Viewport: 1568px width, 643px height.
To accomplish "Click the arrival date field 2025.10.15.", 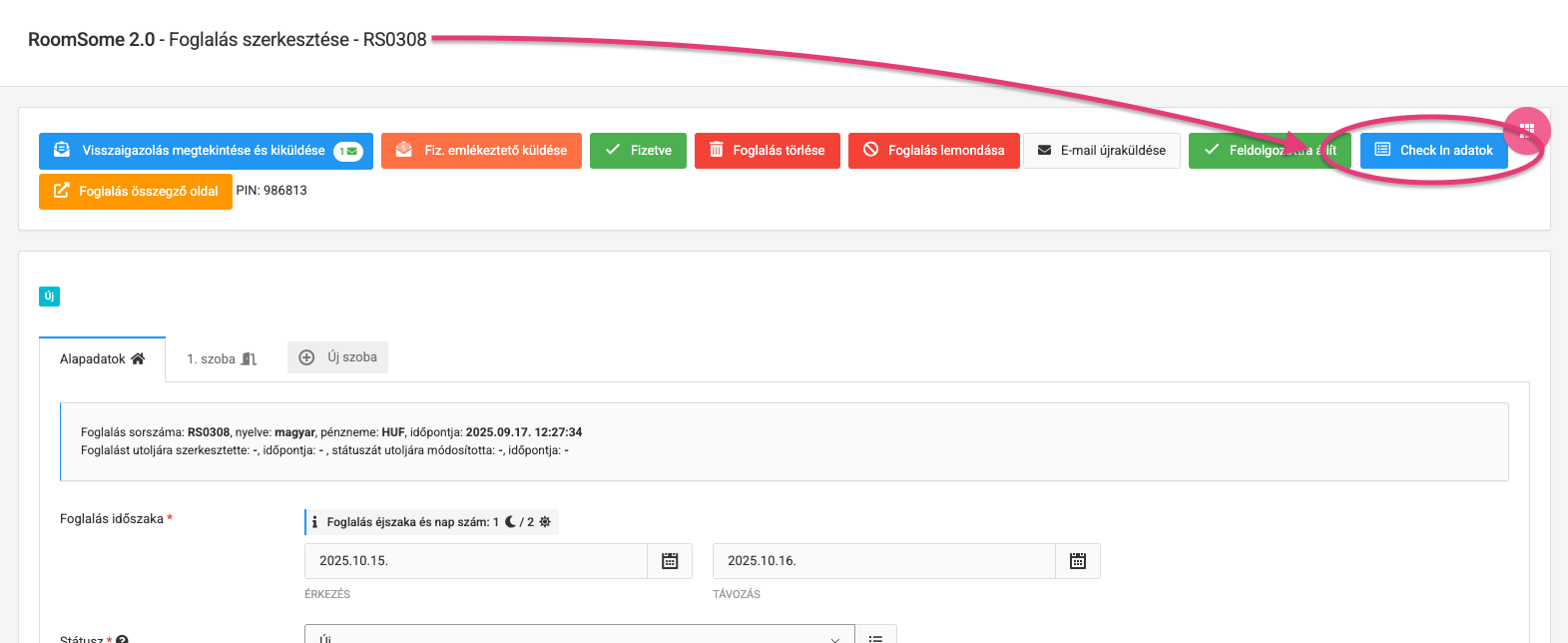I will pos(475,561).
